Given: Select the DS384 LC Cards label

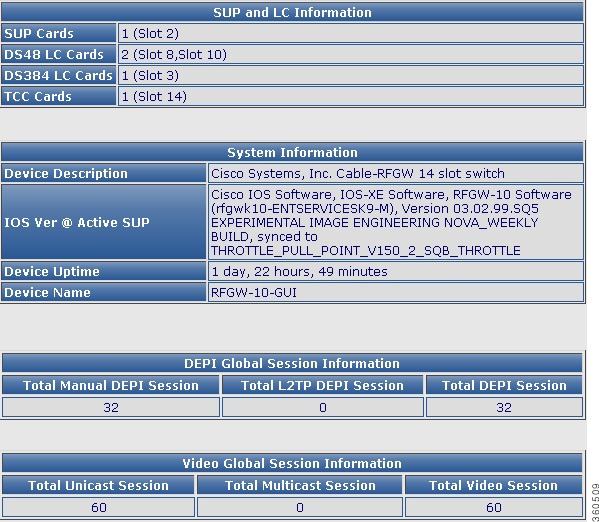Looking at the screenshot, I should pyautogui.click(x=58, y=75).
